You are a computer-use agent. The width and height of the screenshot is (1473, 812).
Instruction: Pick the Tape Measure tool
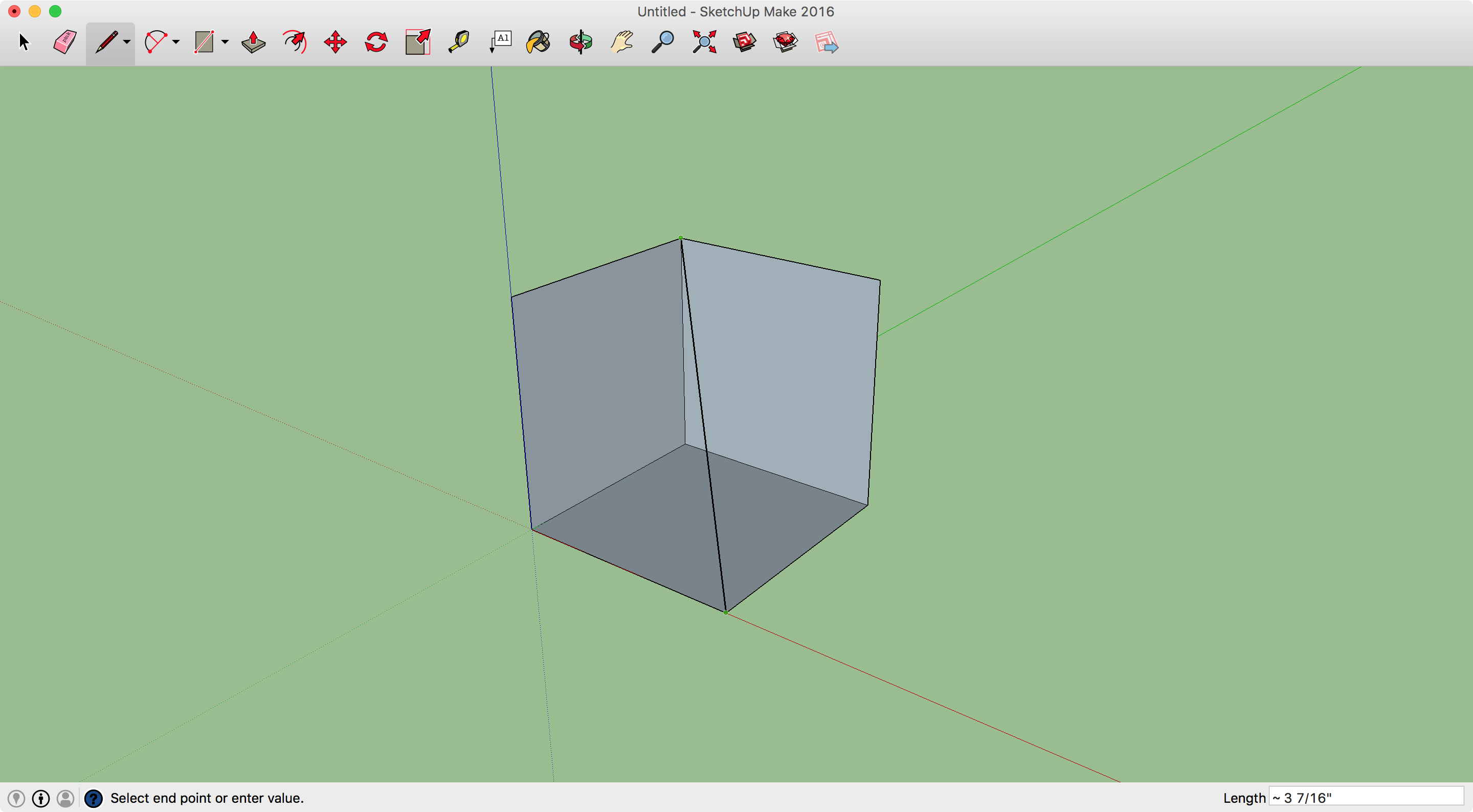pyautogui.click(x=459, y=42)
